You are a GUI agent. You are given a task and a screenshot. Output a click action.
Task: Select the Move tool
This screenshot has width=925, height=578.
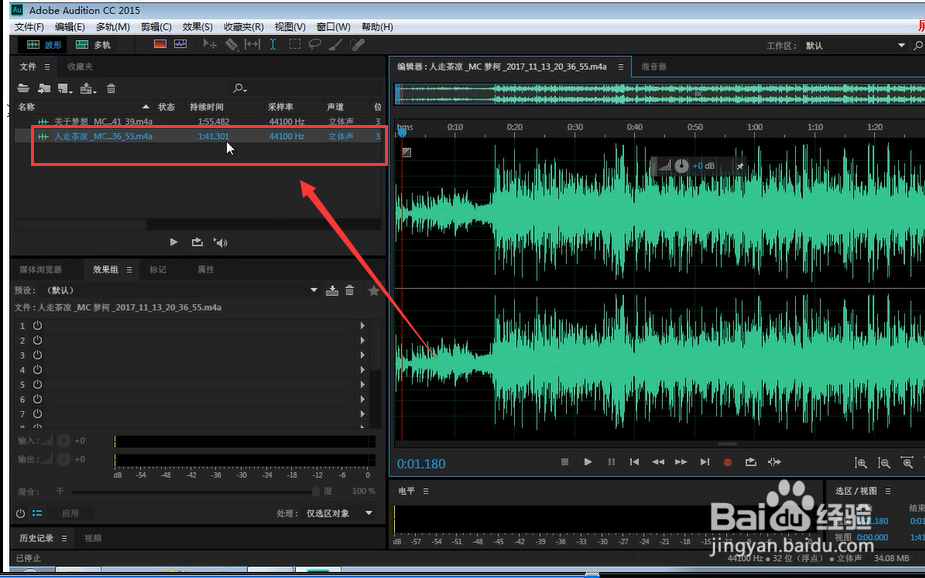pos(209,44)
